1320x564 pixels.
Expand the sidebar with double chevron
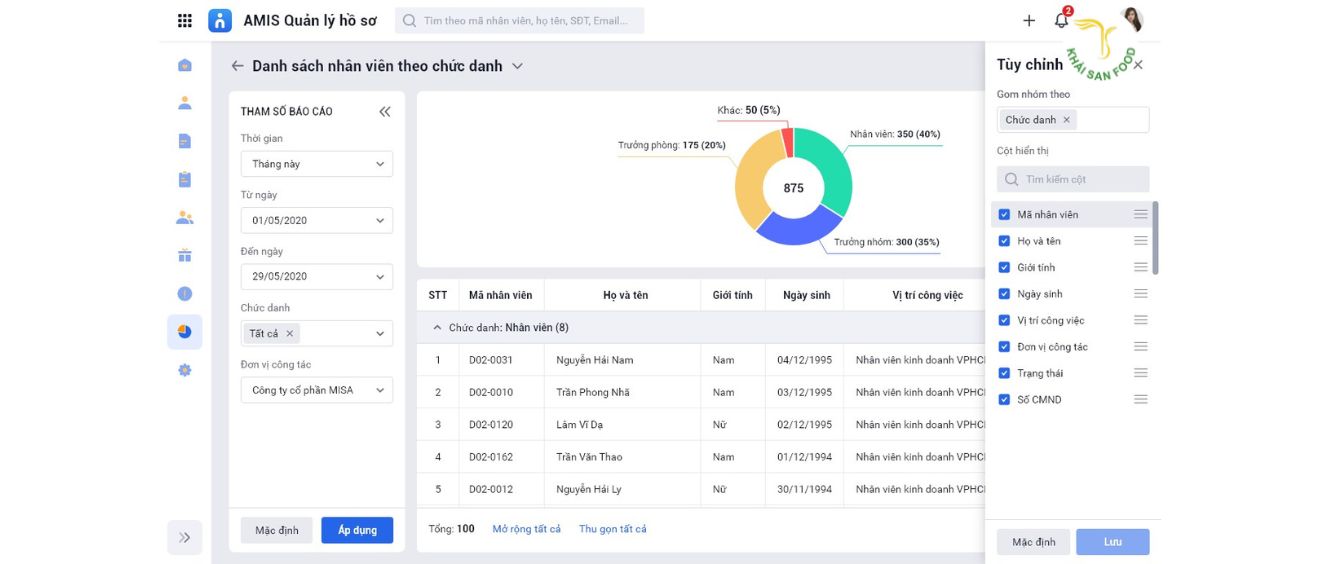point(184,537)
